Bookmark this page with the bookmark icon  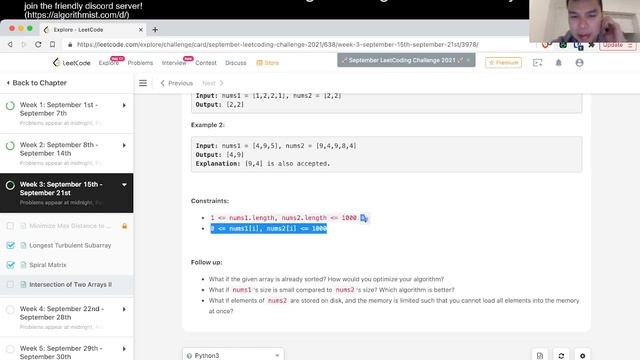tap(52, 44)
